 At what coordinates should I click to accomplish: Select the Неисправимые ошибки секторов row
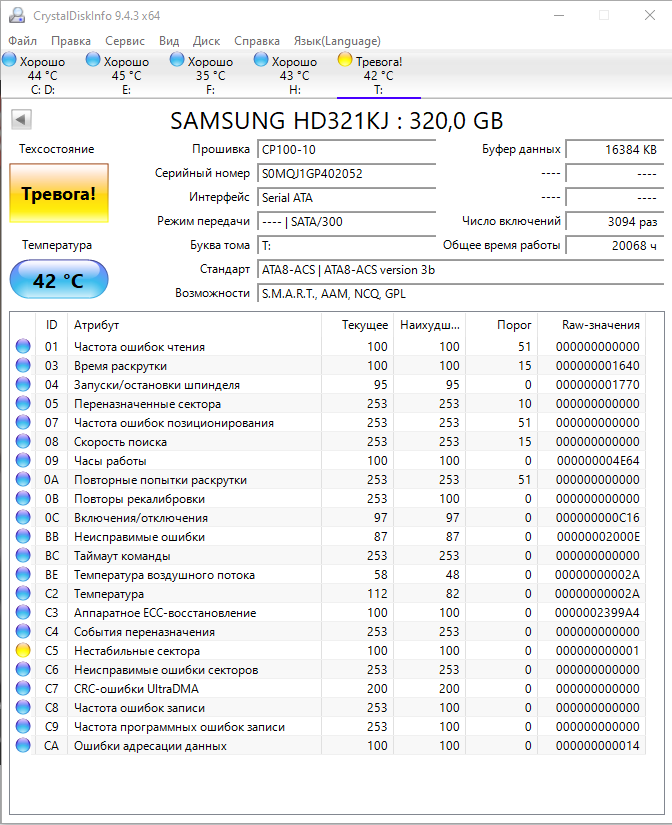pyautogui.click(x=327, y=669)
